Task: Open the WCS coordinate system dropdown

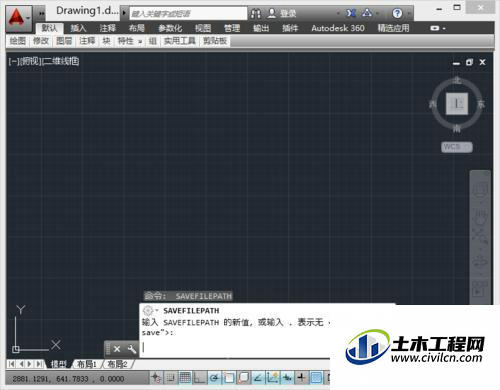Action: pyautogui.click(x=457, y=147)
